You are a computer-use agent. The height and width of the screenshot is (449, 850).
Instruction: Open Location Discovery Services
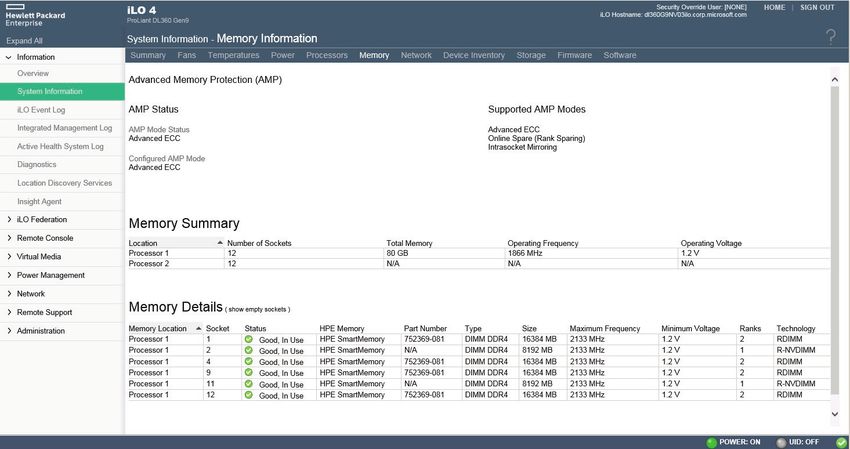(65, 183)
